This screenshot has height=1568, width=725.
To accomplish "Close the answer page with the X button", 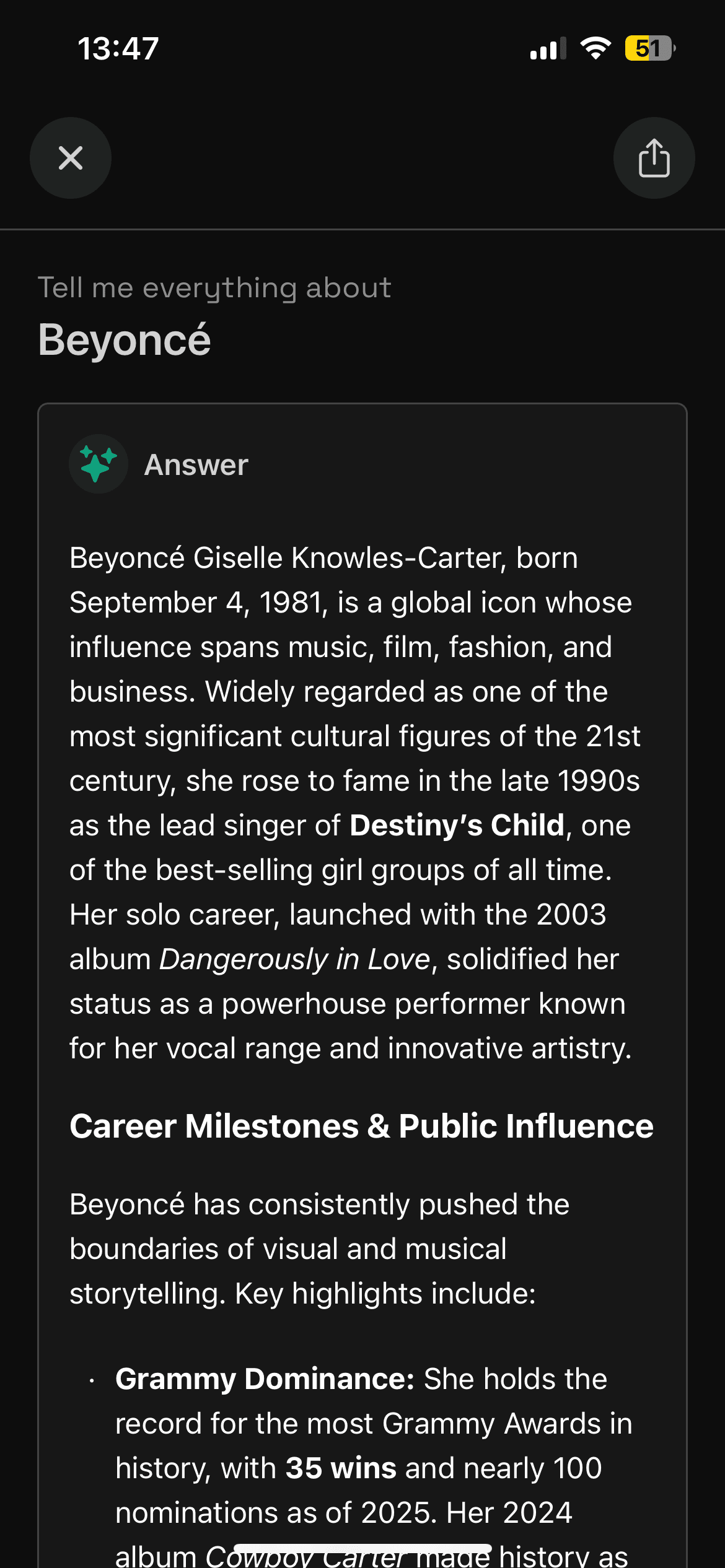I will (x=71, y=158).
